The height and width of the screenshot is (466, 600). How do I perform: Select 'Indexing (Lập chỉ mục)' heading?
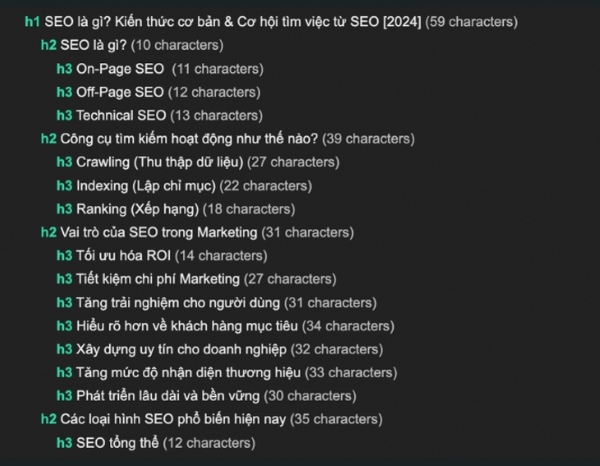146,186
